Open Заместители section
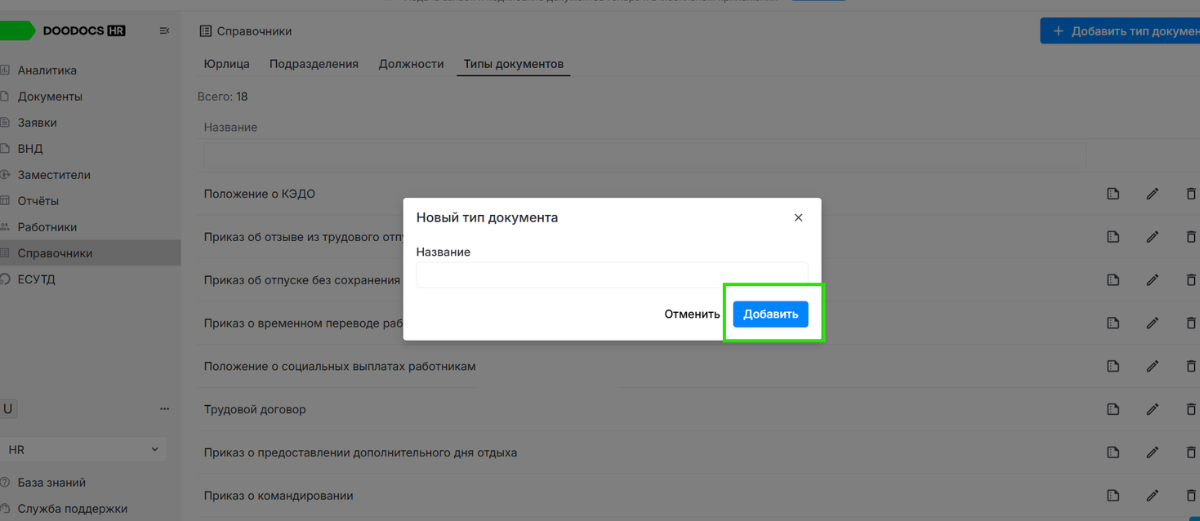The height and width of the screenshot is (521, 1200). click(54, 174)
